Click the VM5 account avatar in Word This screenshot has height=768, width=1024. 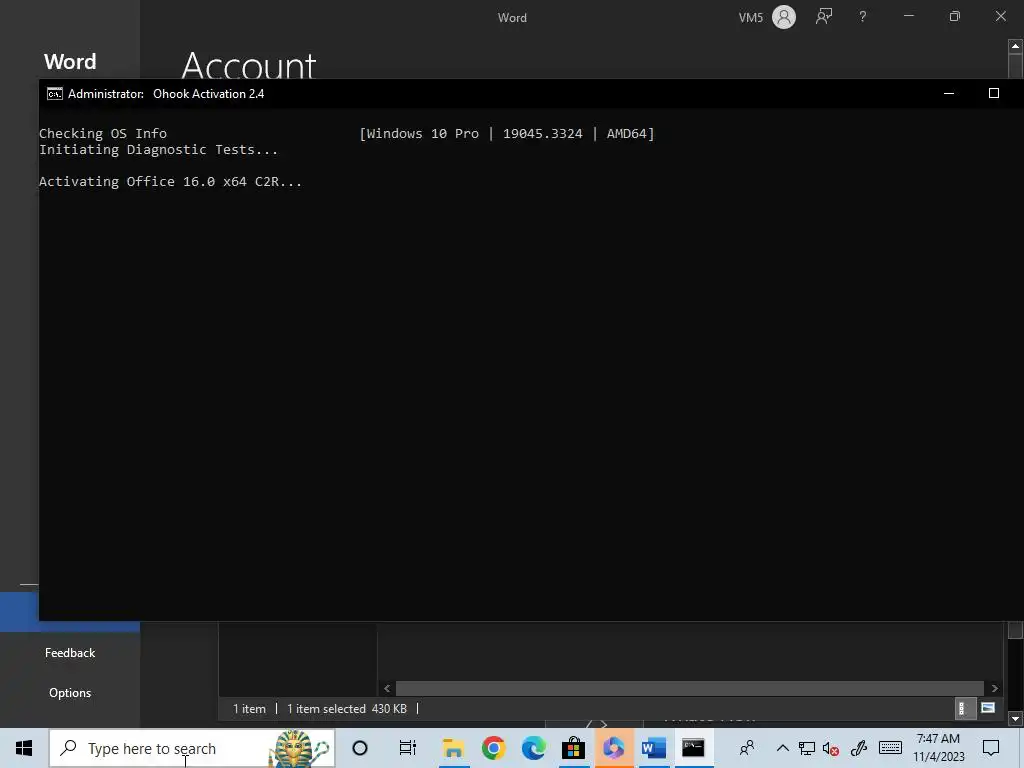pyautogui.click(x=784, y=17)
